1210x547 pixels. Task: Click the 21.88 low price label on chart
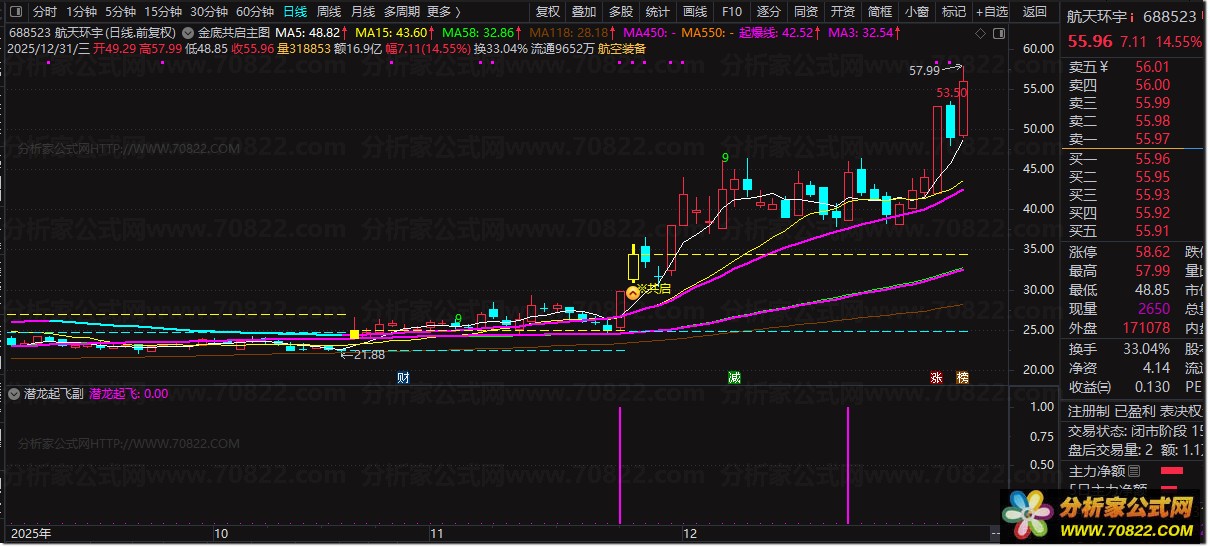[x=367, y=355]
